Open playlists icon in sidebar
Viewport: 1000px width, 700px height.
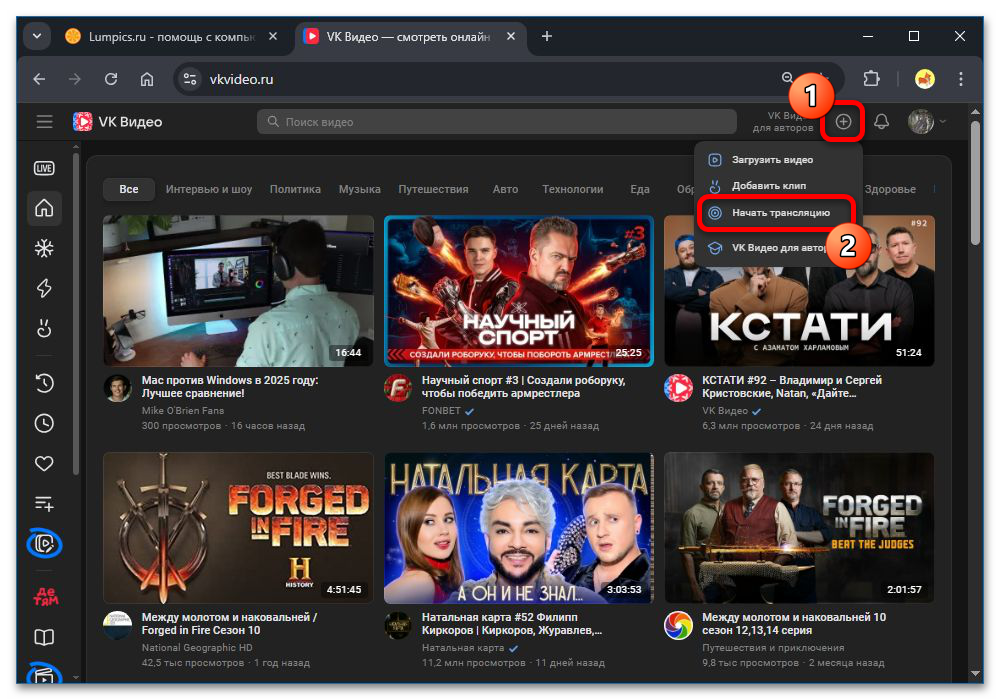pos(44,504)
